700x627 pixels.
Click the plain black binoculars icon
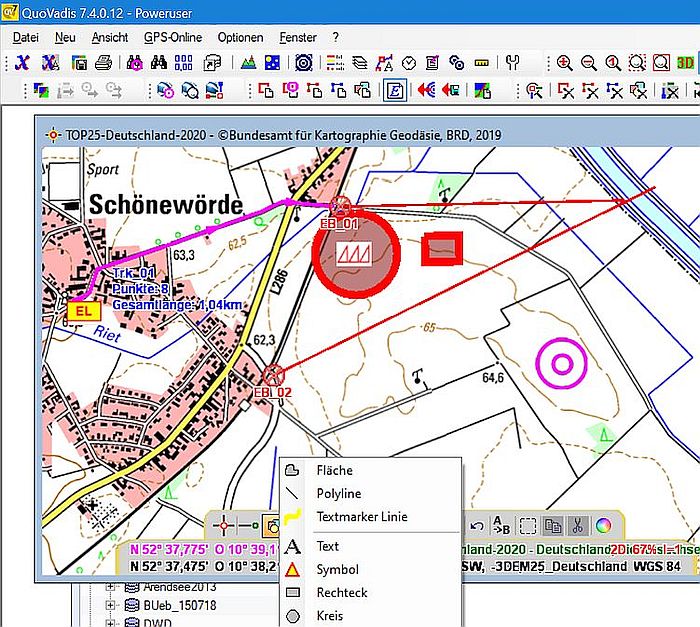tap(159, 63)
